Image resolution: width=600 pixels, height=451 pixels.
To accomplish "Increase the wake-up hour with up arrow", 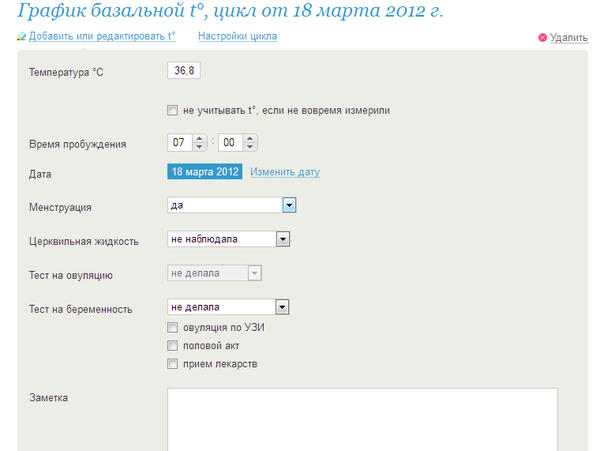I will coord(200,138).
